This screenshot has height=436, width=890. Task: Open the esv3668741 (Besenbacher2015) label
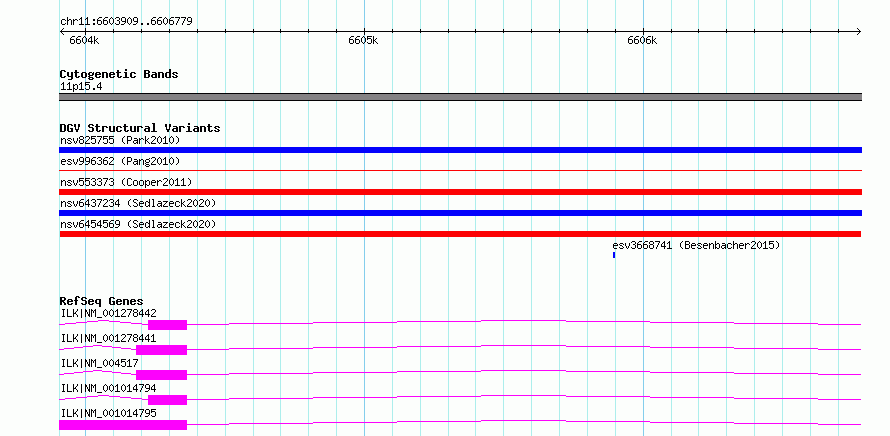coord(696,245)
